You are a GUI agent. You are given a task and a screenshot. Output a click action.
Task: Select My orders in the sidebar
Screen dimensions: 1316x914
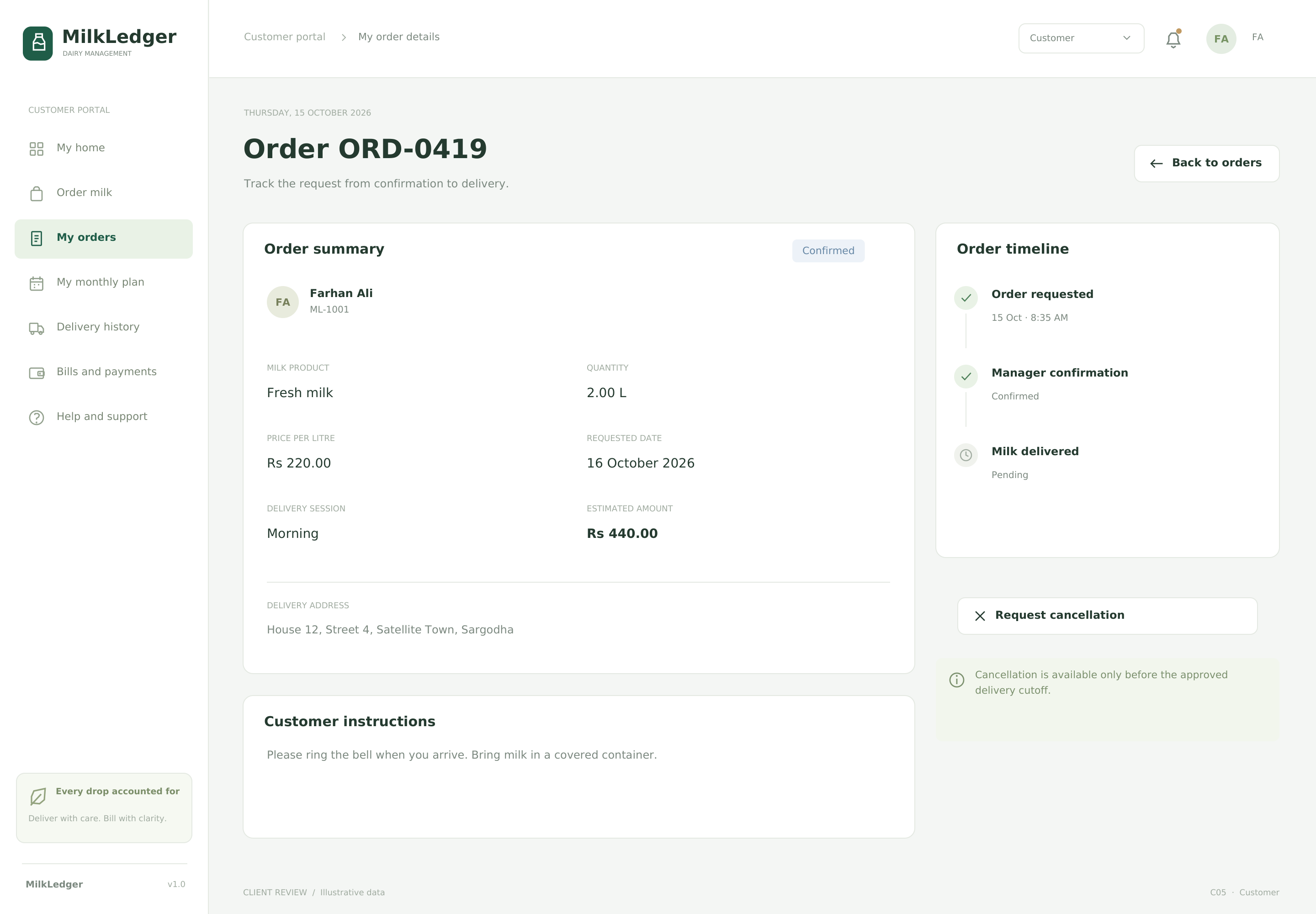(x=104, y=238)
